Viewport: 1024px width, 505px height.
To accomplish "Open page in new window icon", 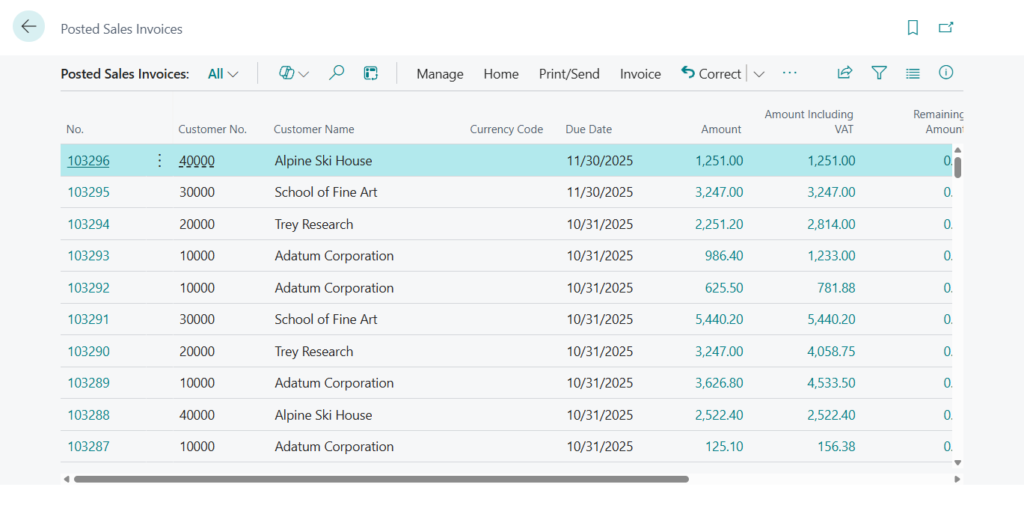I will 946,28.
